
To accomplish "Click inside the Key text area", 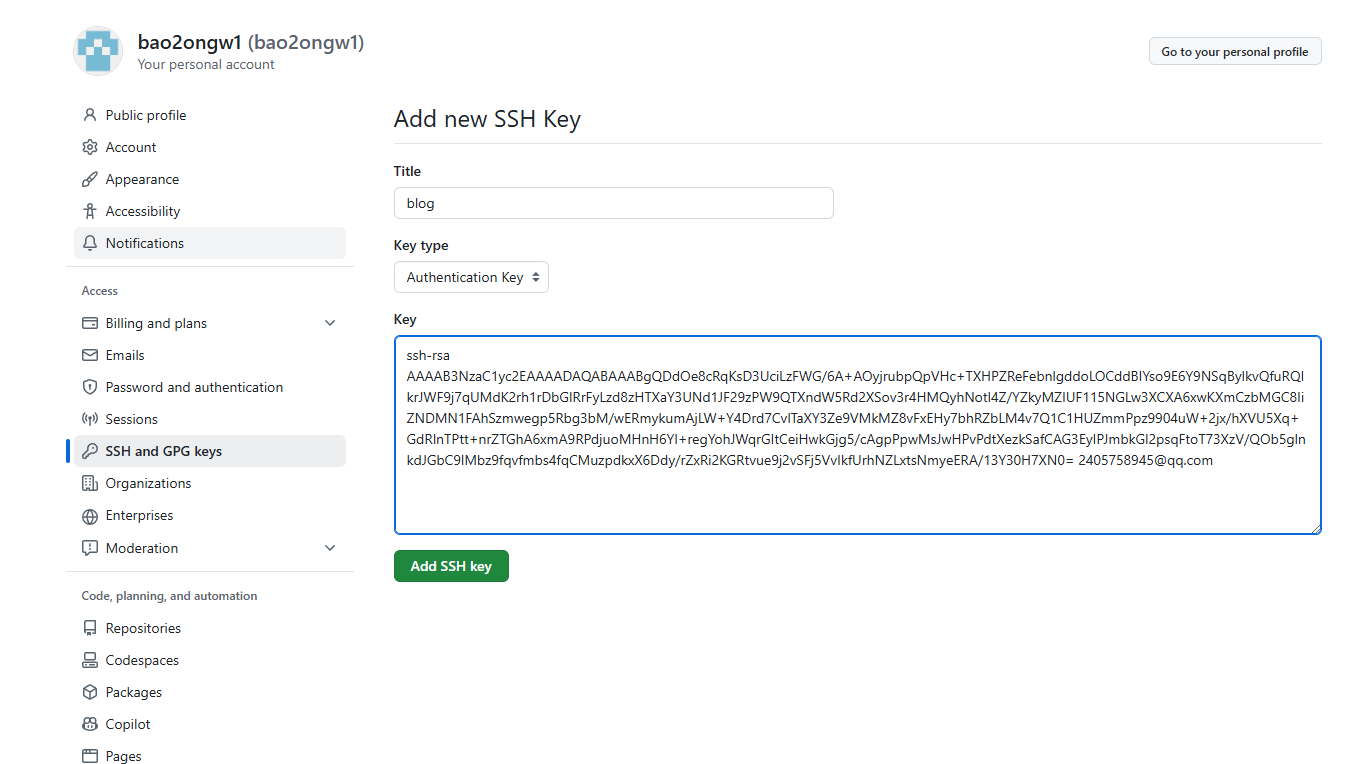I will tap(858, 435).
